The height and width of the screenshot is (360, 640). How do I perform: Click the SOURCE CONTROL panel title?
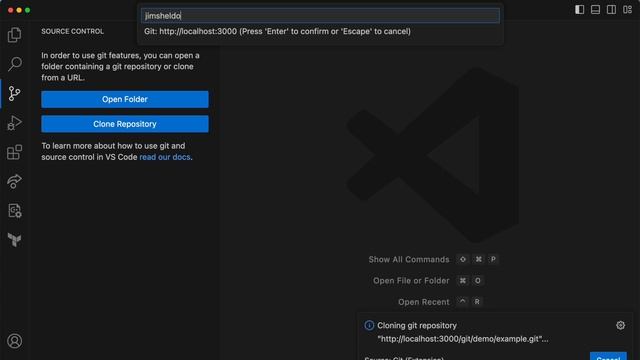[72, 31]
